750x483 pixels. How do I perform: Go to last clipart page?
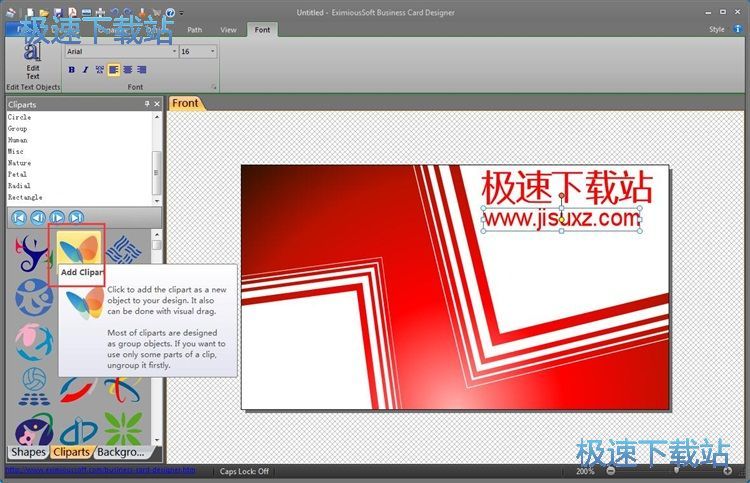(x=76, y=218)
